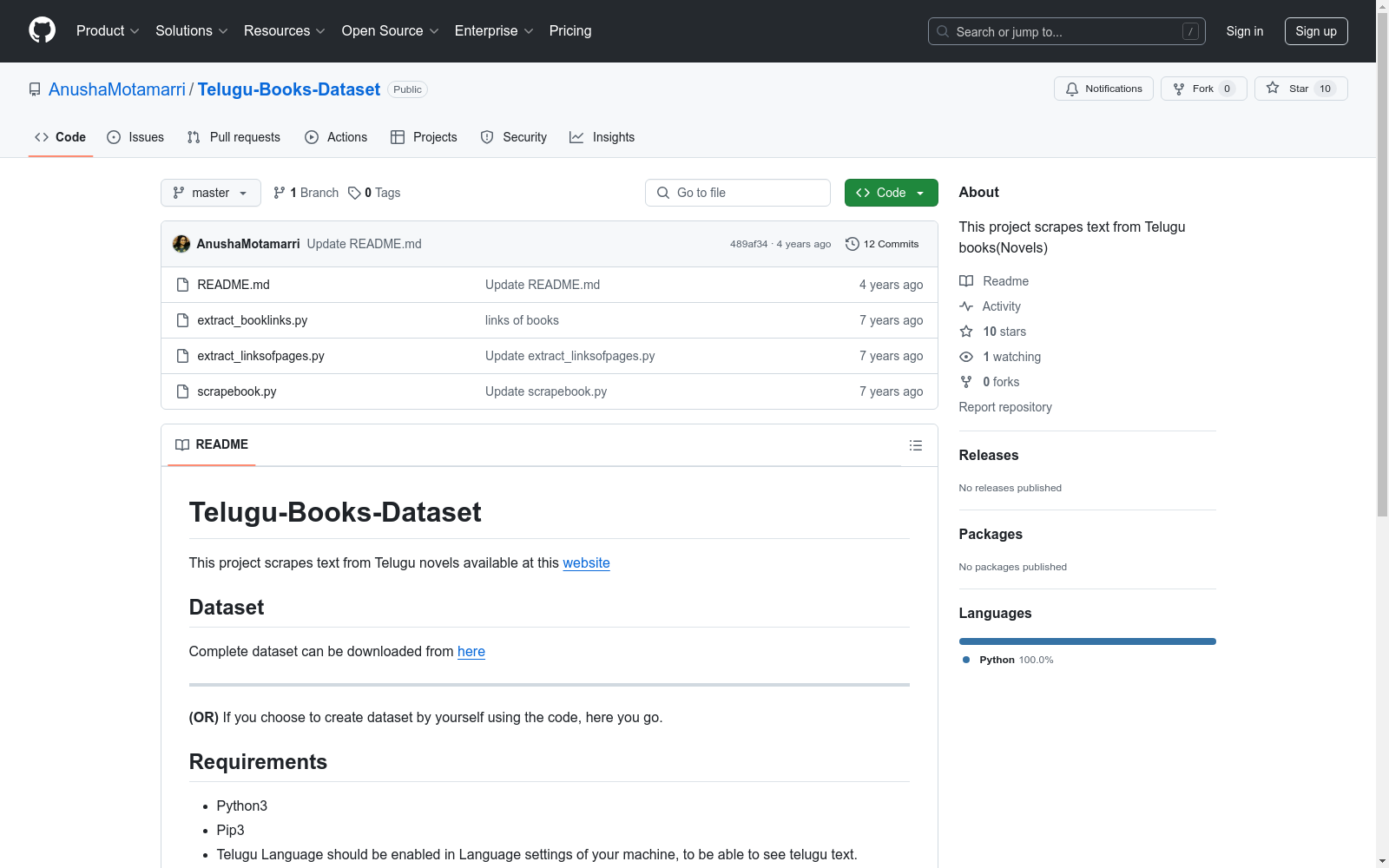
Task: Open the AnushaMotamarri owner link
Action: pos(117,89)
